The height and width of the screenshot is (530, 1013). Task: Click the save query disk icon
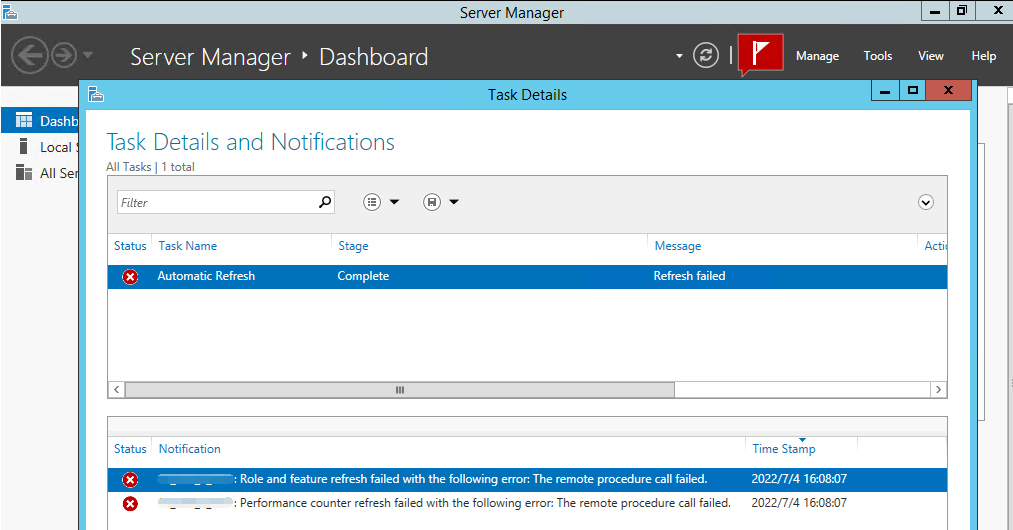(x=432, y=202)
